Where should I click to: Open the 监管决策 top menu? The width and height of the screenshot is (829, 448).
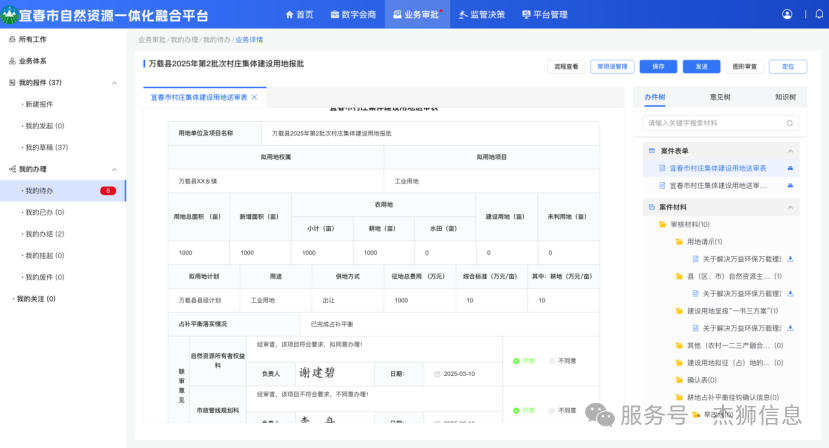click(482, 14)
